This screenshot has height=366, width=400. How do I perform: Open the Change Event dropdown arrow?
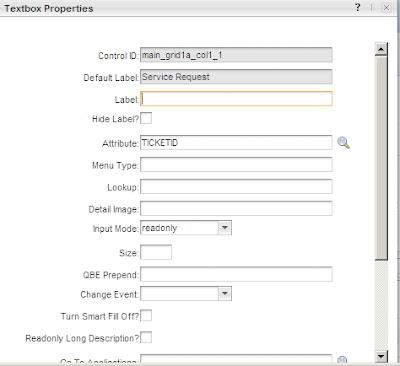click(225, 294)
